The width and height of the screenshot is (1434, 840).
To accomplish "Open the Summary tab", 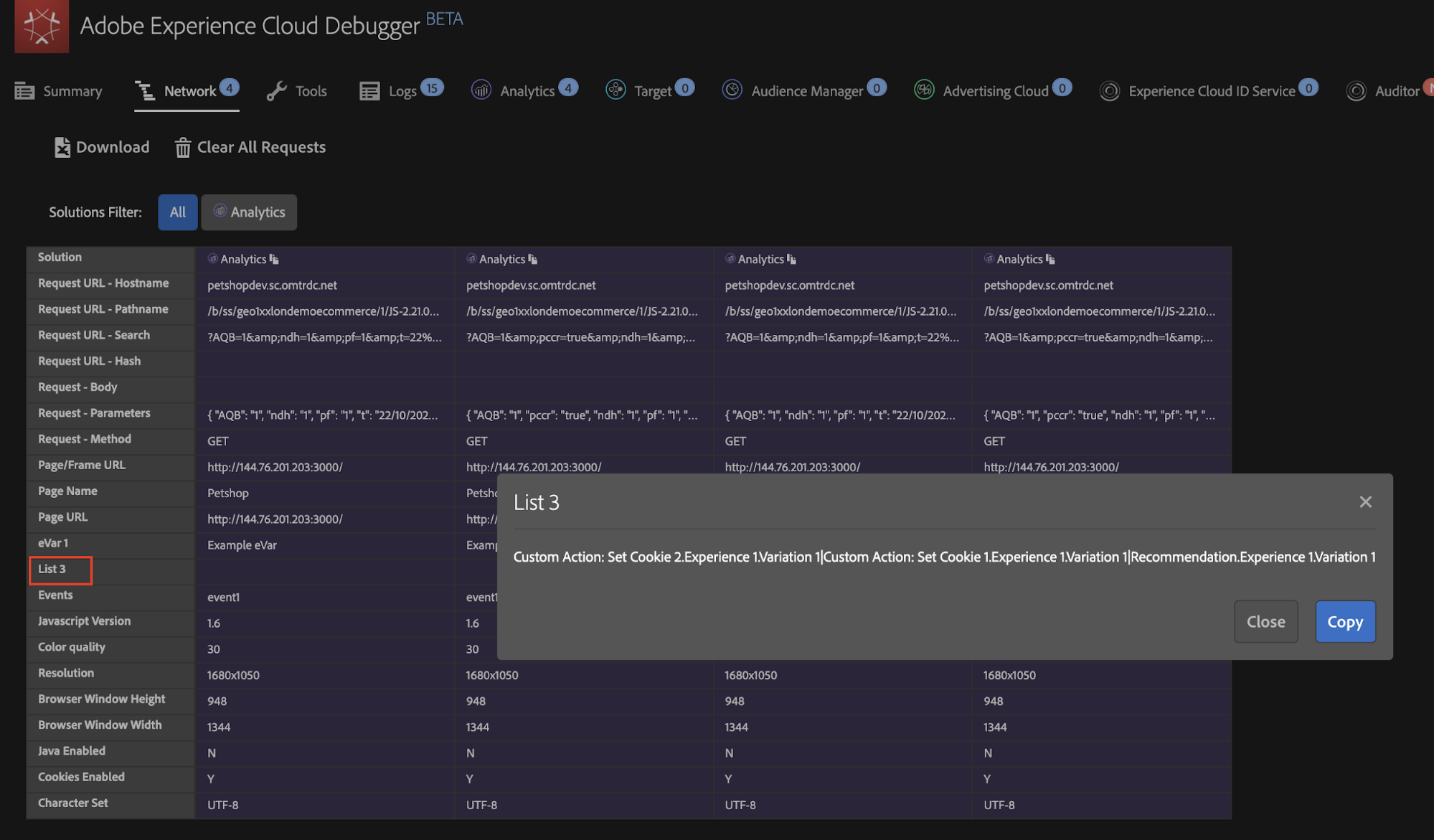I will tap(59, 91).
